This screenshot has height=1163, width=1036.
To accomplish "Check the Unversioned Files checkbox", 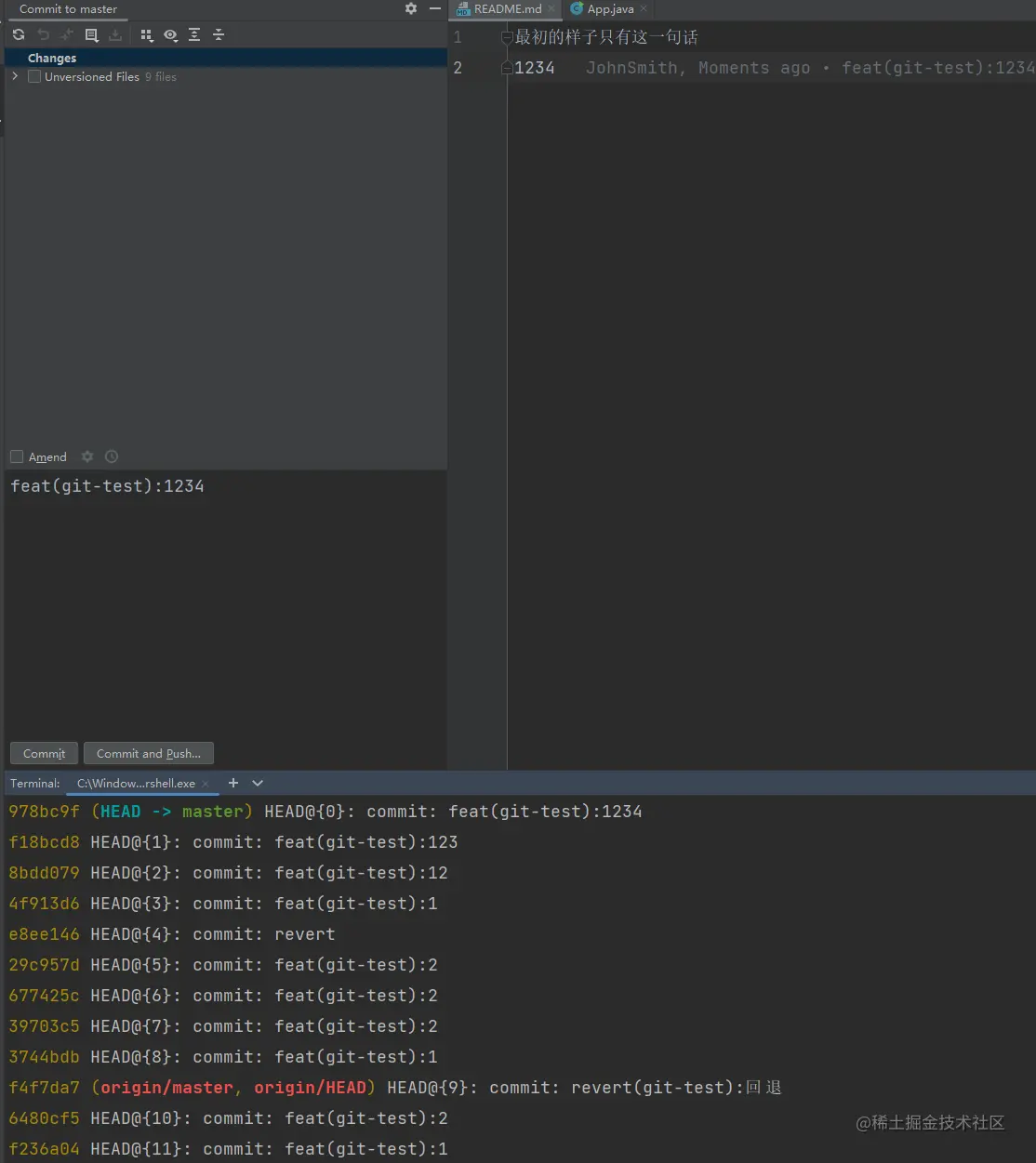I will [34, 76].
